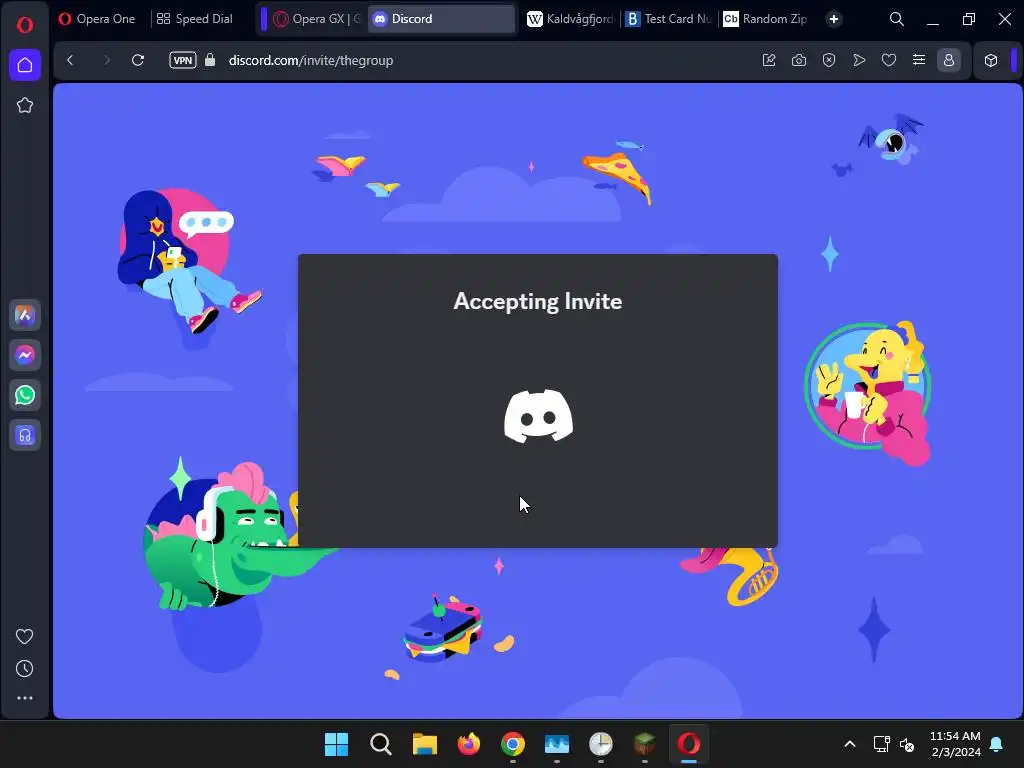The image size is (1024, 768).
Task: Open sidebar setup three dots
Action: pos(25,698)
